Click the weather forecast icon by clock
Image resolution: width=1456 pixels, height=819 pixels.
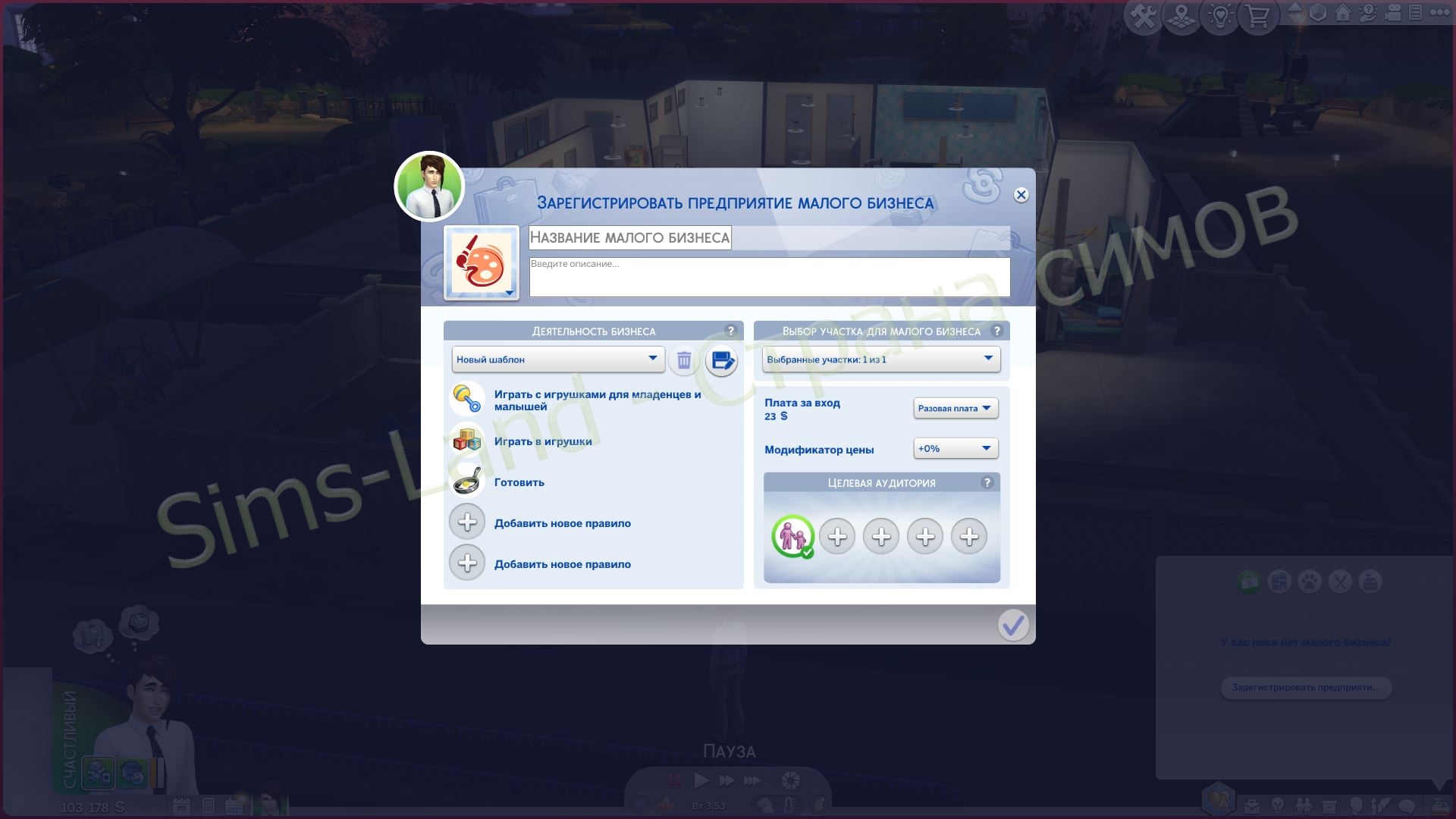766,805
